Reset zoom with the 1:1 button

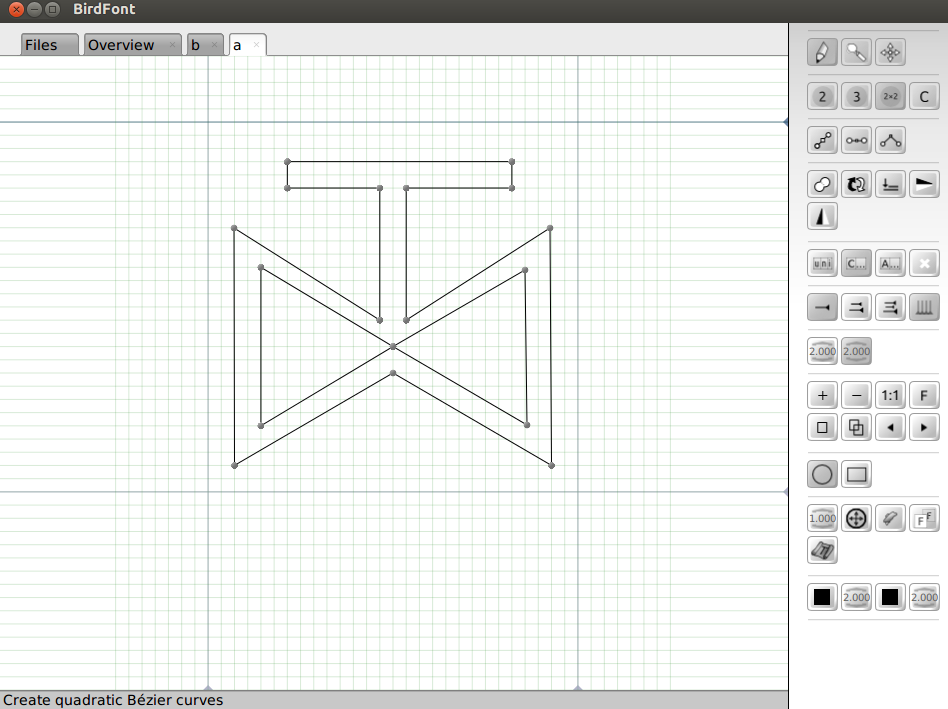click(x=890, y=395)
